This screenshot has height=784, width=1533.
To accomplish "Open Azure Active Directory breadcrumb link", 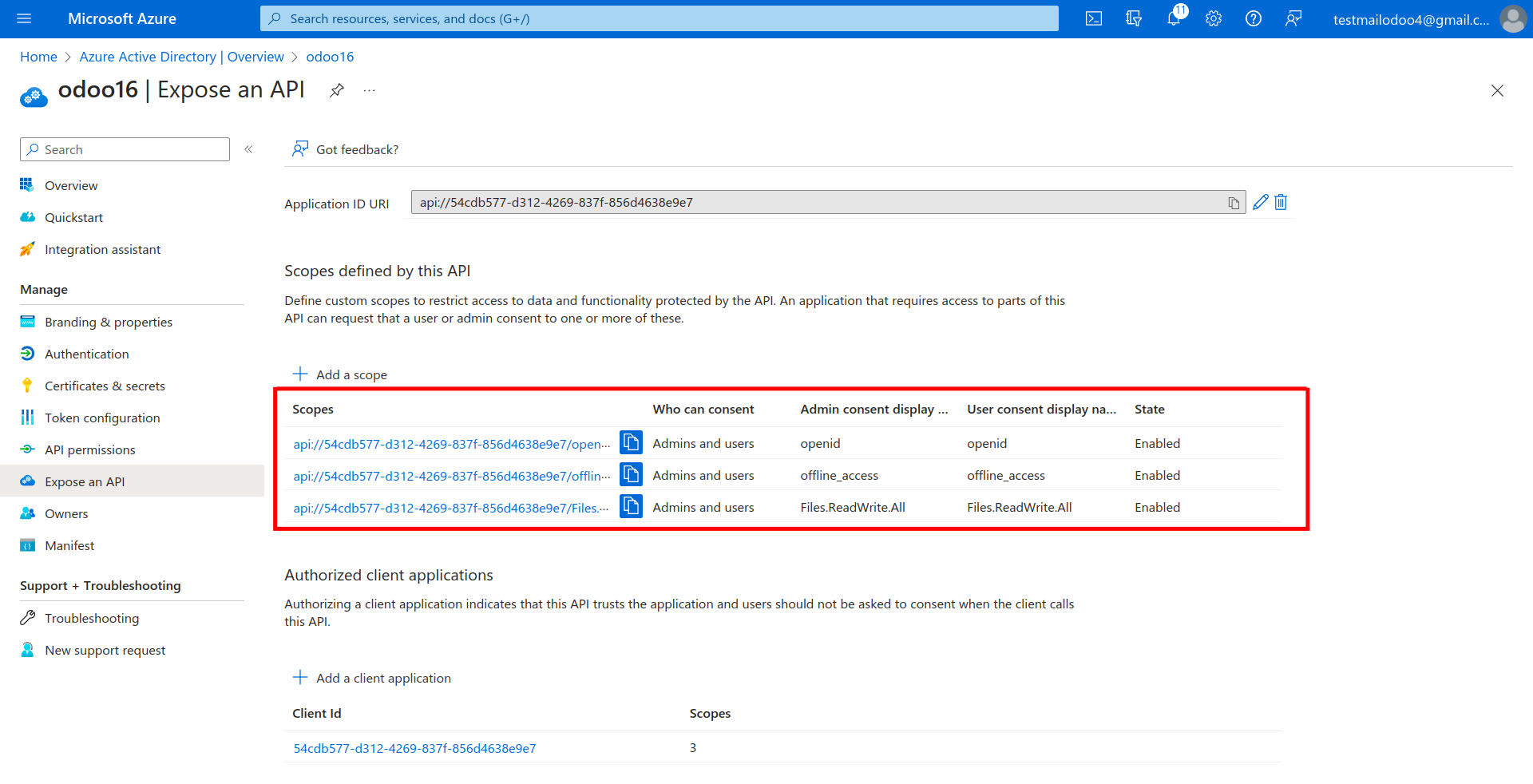I will coord(181,57).
